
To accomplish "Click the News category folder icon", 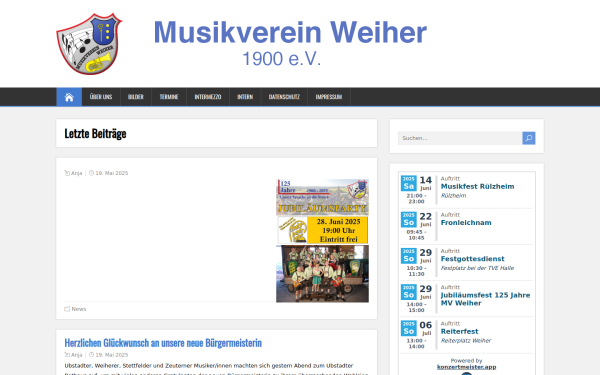I will click(67, 309).
